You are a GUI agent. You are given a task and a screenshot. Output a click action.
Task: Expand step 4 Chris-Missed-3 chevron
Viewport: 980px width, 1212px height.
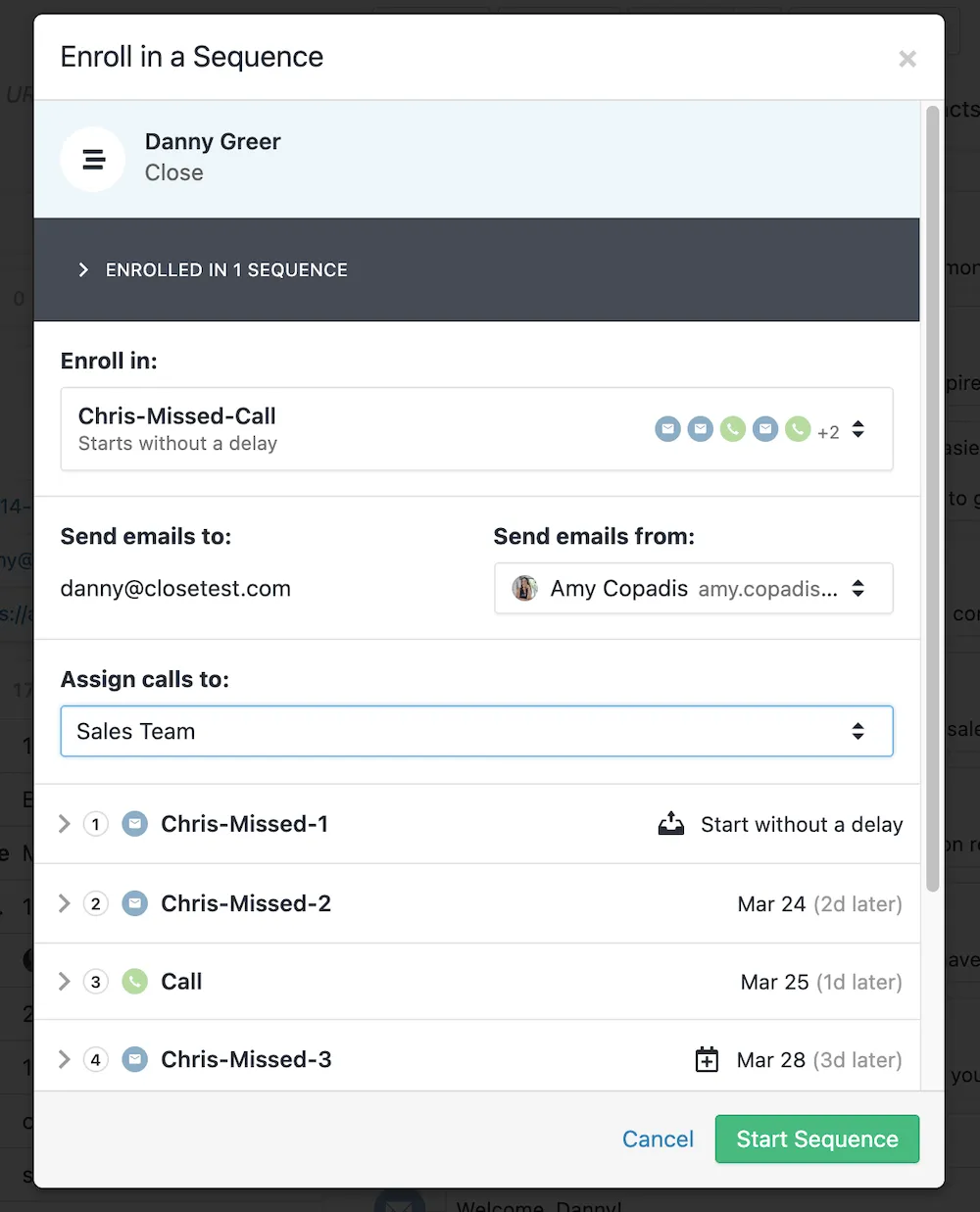(65, 1060)
